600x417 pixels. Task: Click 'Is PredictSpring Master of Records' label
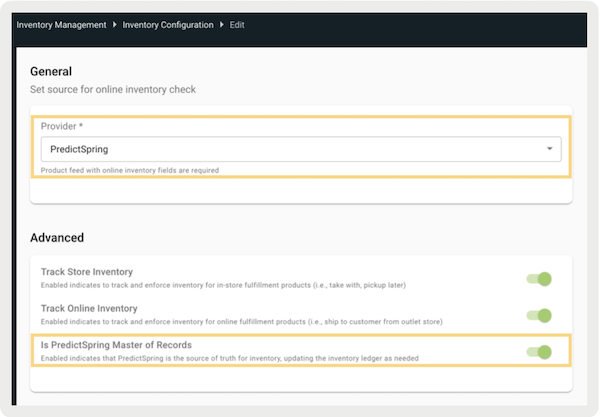pos(116,345)
